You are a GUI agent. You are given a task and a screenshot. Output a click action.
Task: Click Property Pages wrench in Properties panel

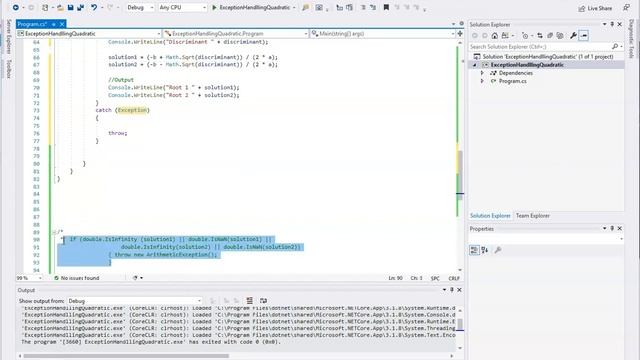click(x=498, y=250)
